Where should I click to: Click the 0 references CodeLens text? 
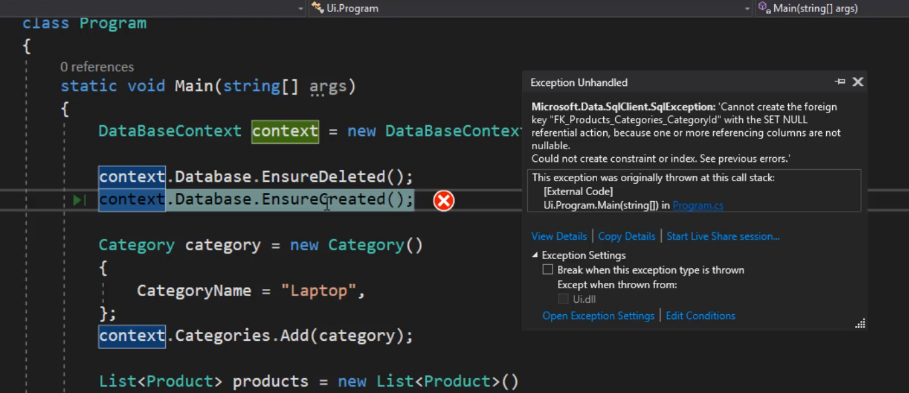97,67
